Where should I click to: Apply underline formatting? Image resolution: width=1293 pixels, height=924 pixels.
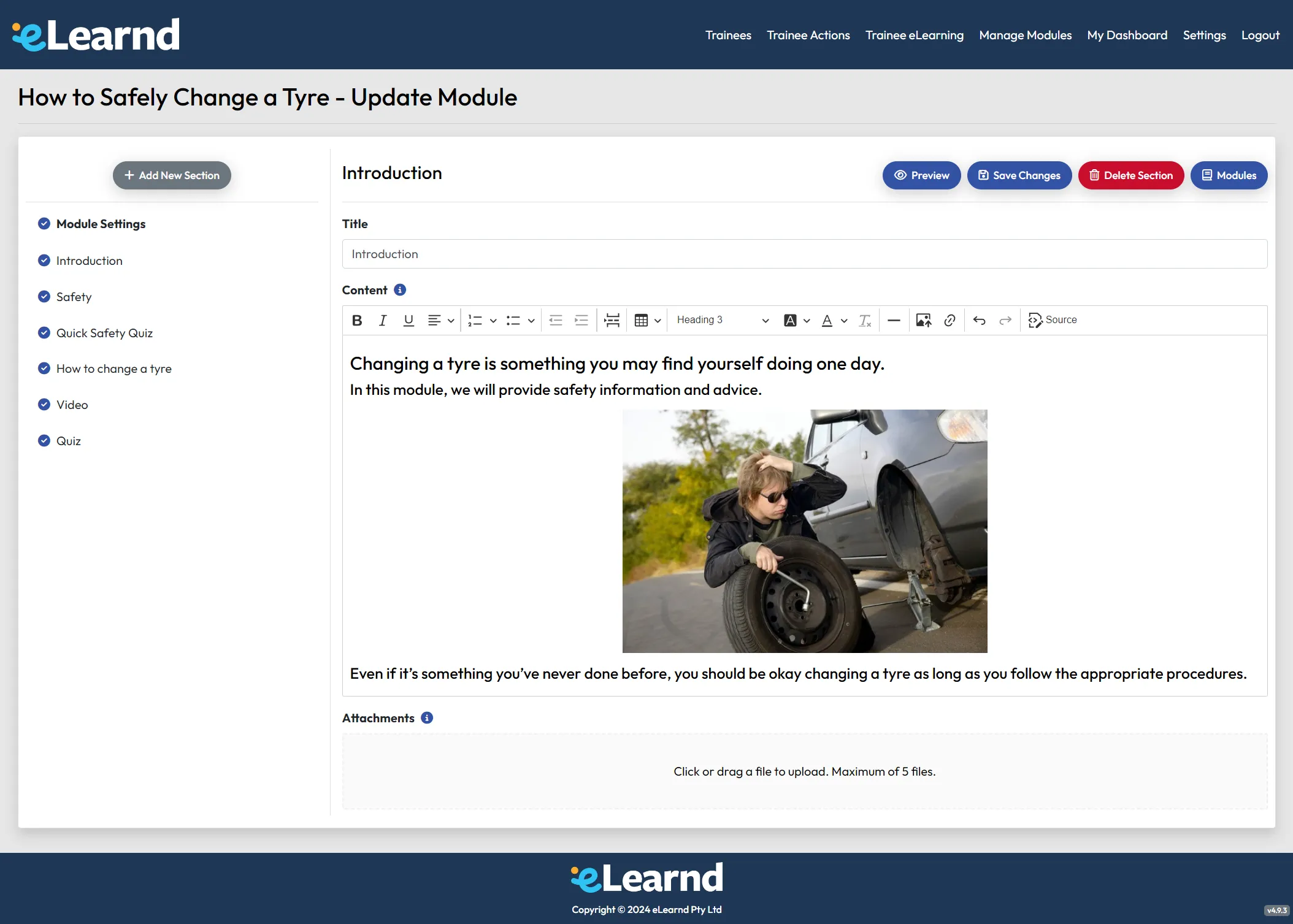click(409, 320)
